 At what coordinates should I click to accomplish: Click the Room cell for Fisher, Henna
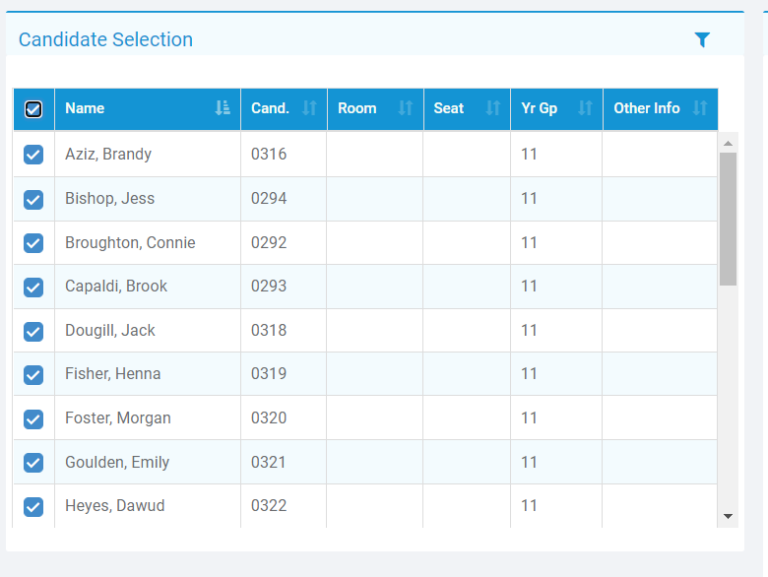pos(374,374)
